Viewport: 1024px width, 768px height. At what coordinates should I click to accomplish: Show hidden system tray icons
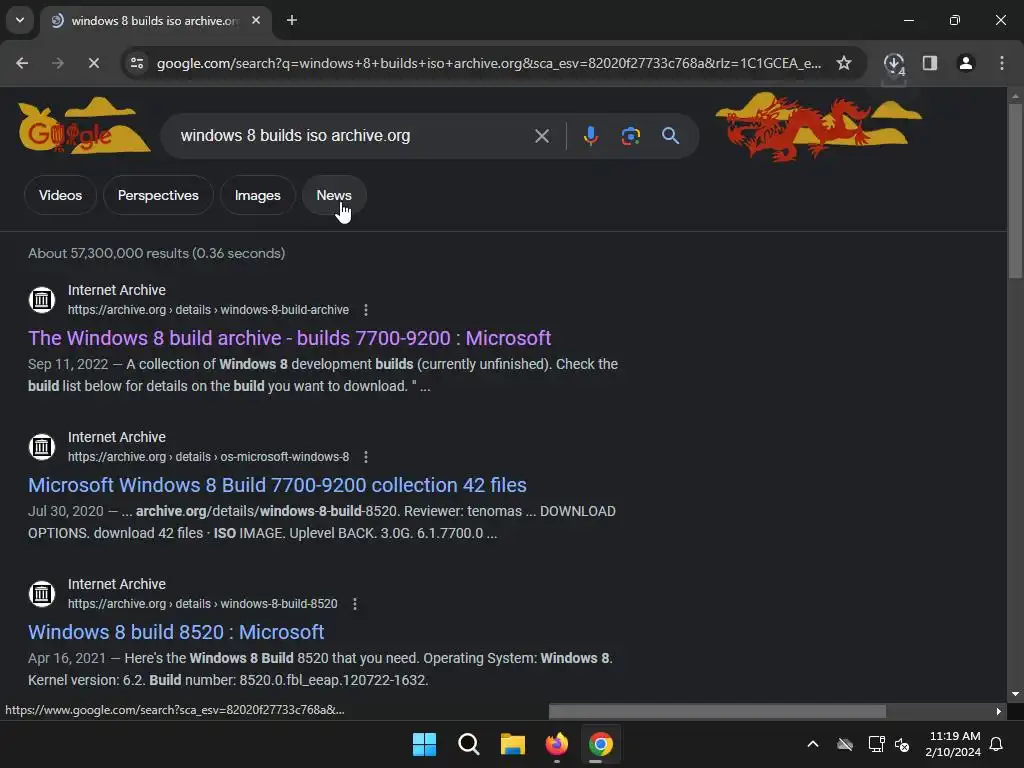pos(813,744)
